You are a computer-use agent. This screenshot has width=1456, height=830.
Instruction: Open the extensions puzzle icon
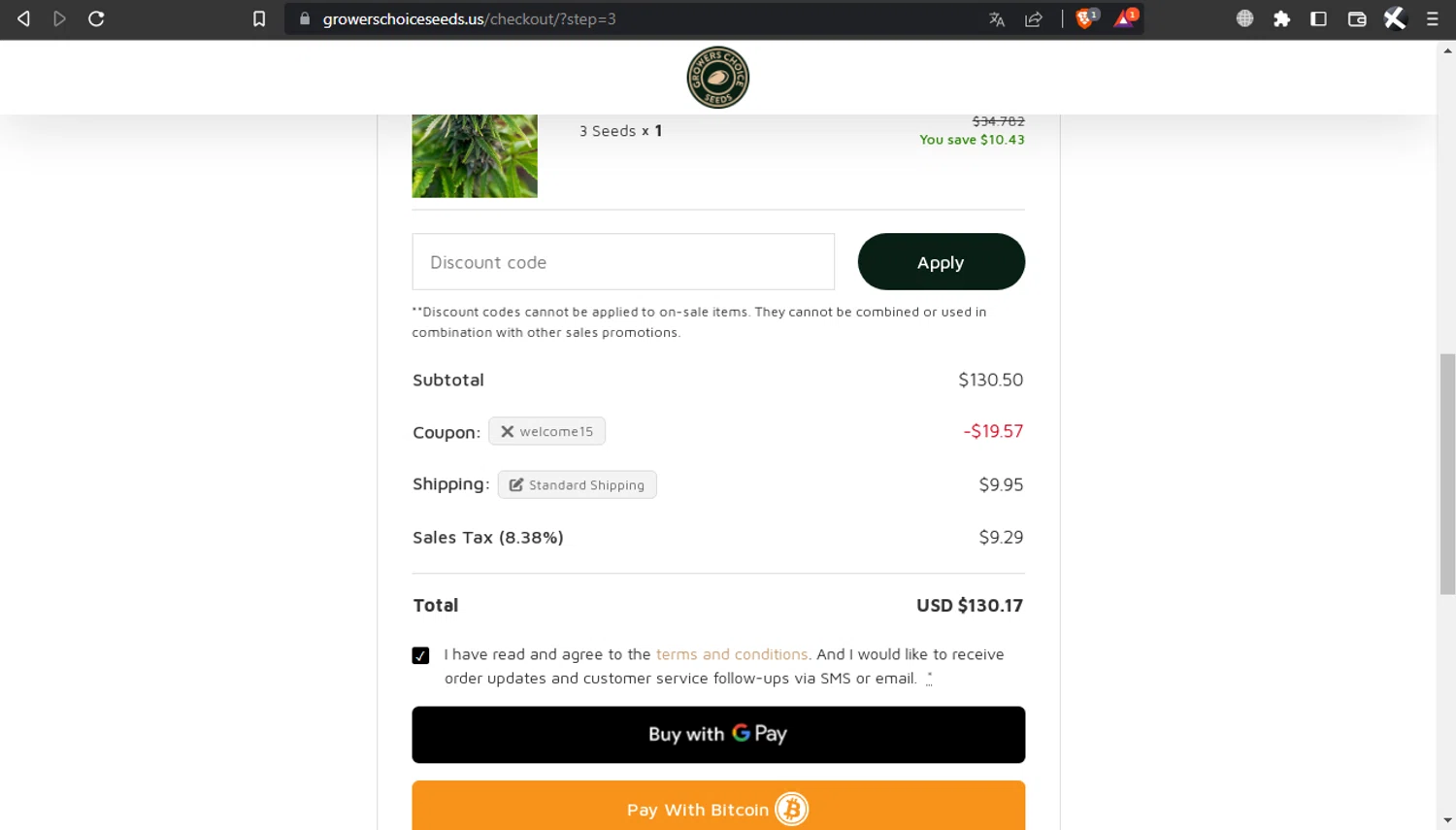(1281, 18)
